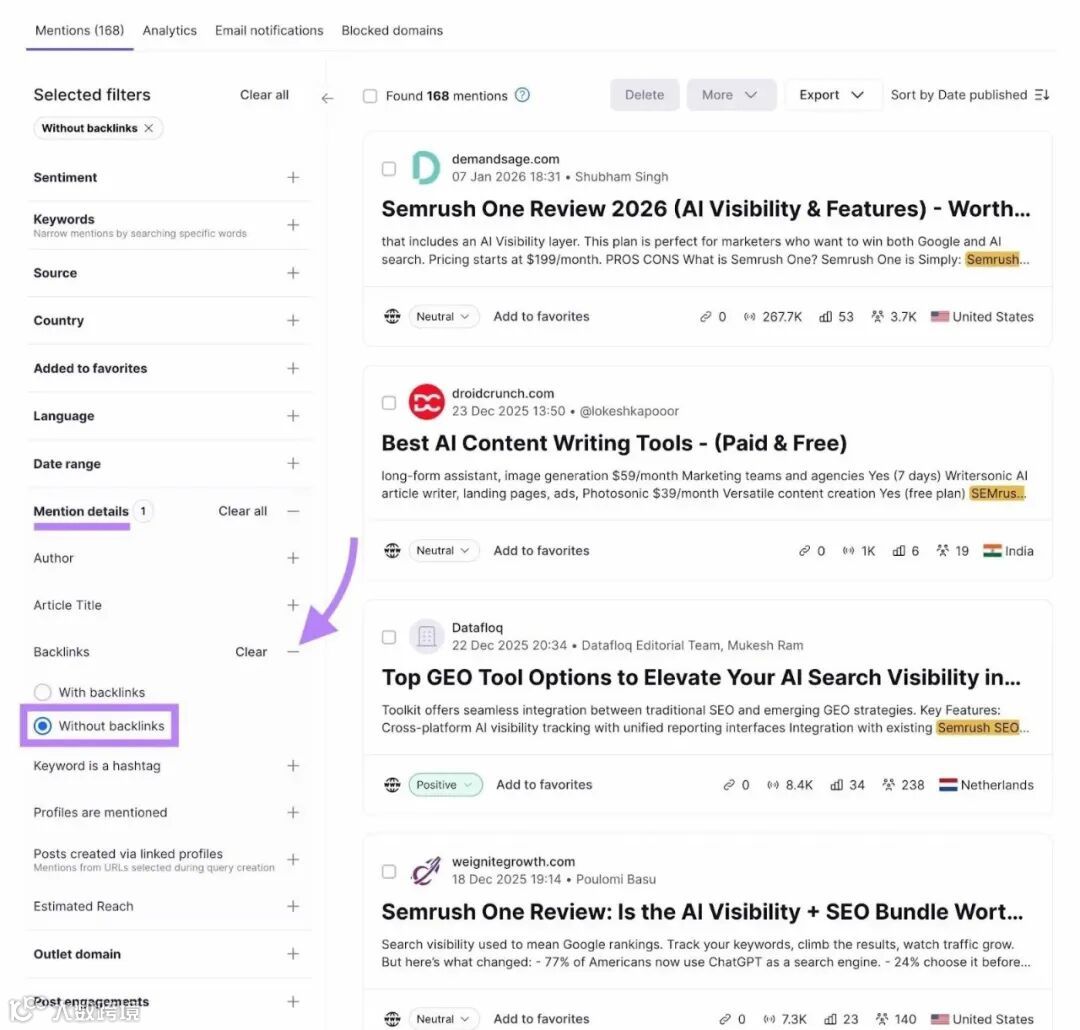1080x1030 pixels.
Task: Click globe source icon on Datafloq mention
Action: 392,785
